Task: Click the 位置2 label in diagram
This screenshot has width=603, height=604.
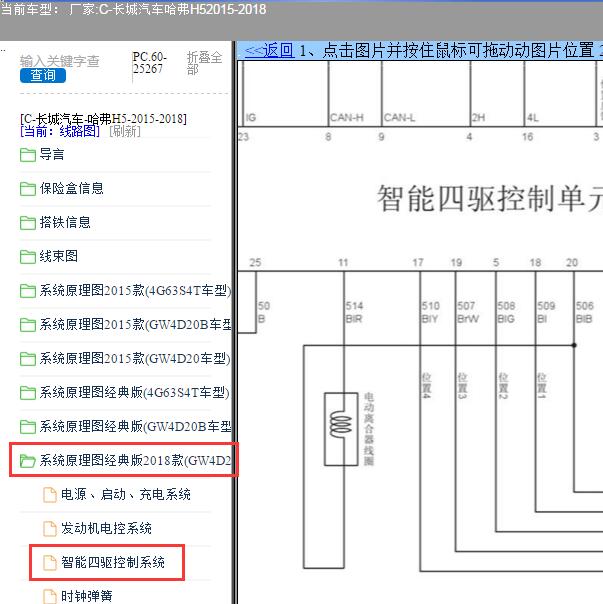Action: click(503, 386)
